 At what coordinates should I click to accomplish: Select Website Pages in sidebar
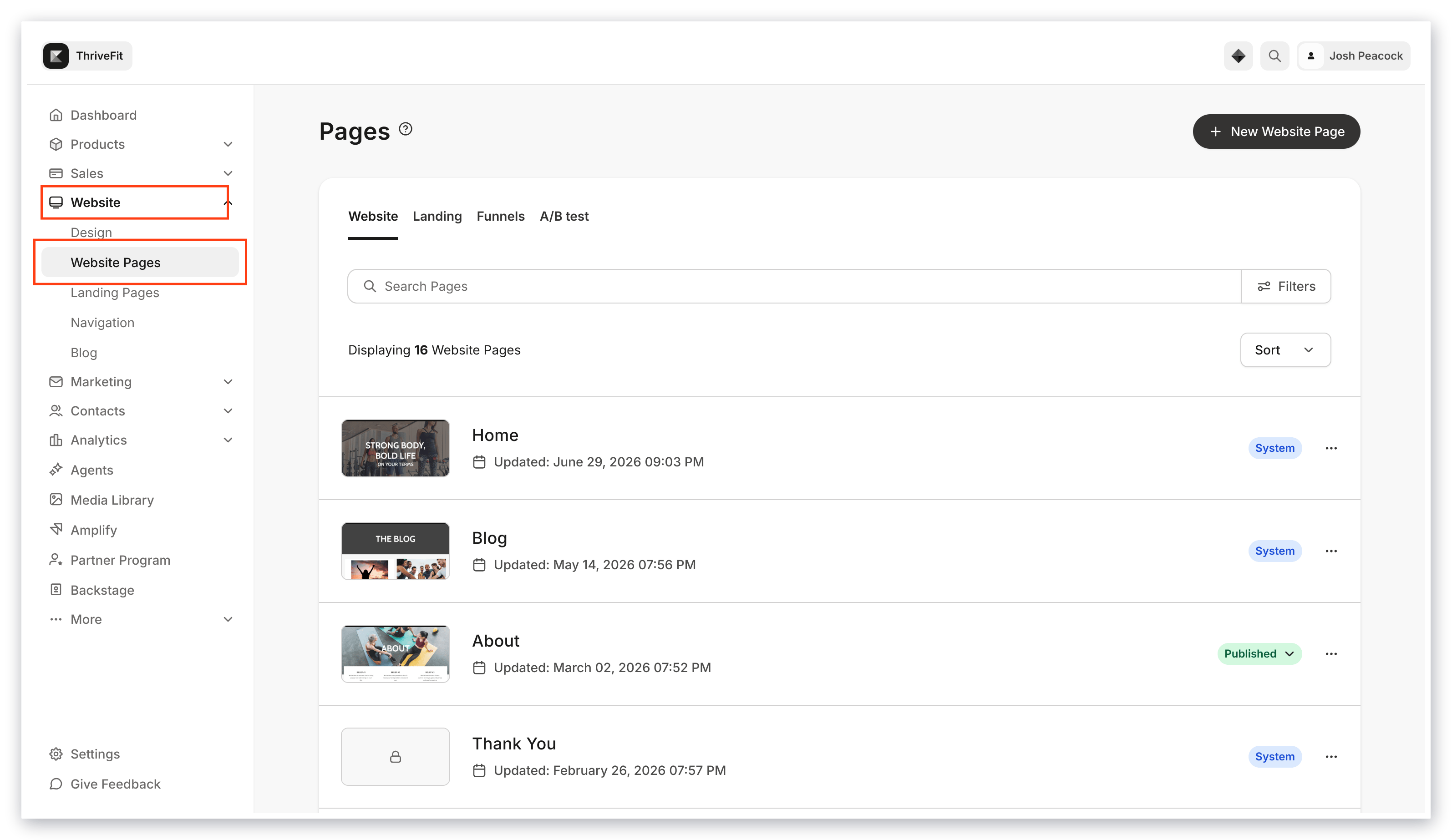point(140,262)
